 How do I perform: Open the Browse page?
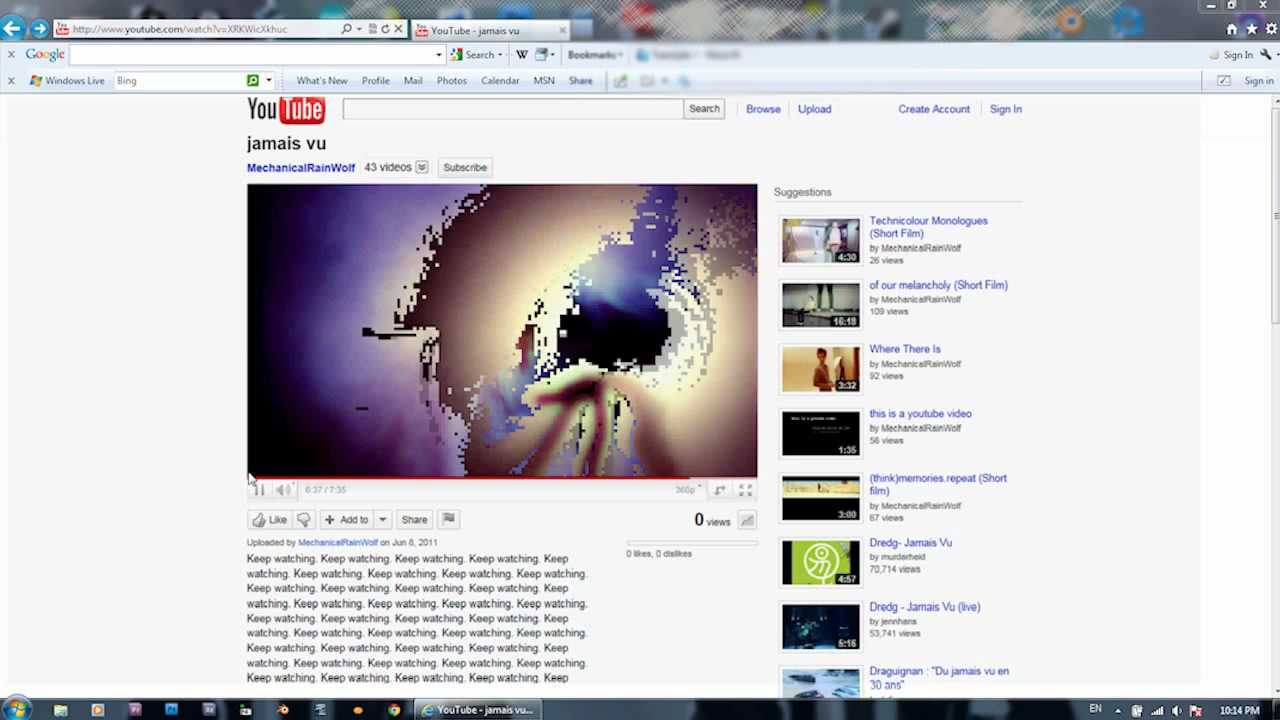click(763, 109)
